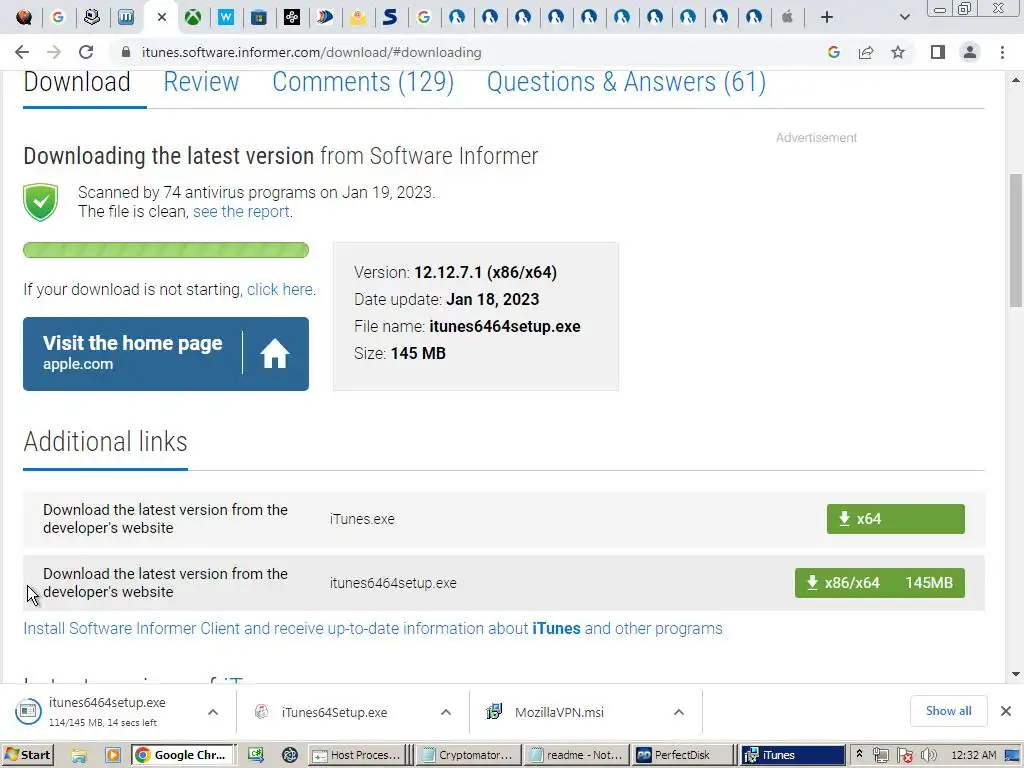Click the version 12.12.7.1 (x86/x64) text

[485, 272]
